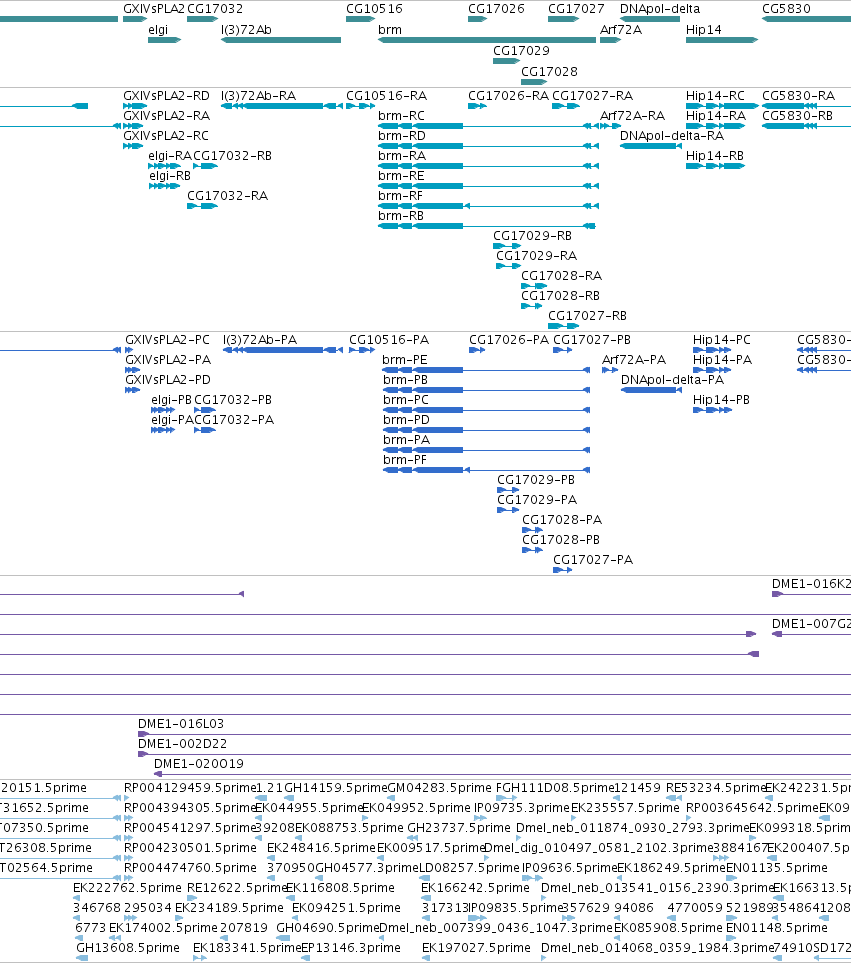The height and width of the screenshot is (963, 851).
Task: Select the elgi-RB transcript label
Action: (170, 176)
